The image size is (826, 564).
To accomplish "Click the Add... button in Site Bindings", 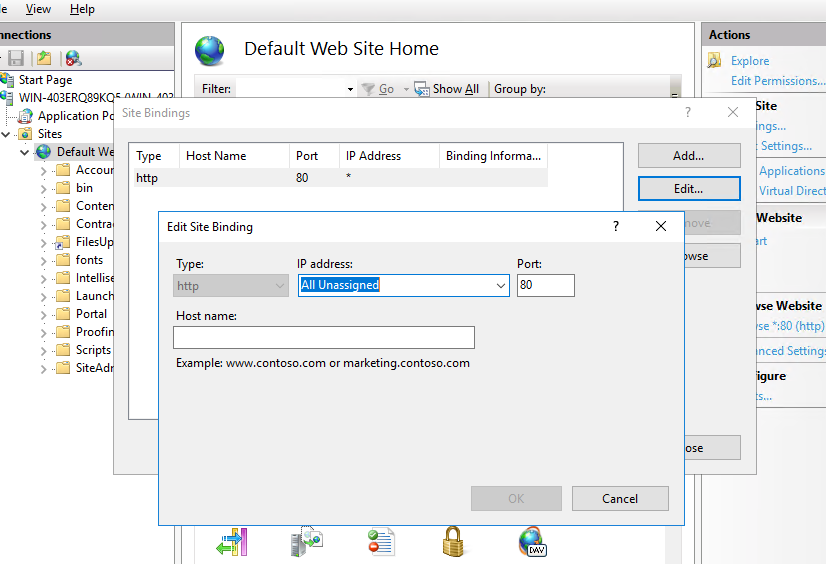I will 689,156.
